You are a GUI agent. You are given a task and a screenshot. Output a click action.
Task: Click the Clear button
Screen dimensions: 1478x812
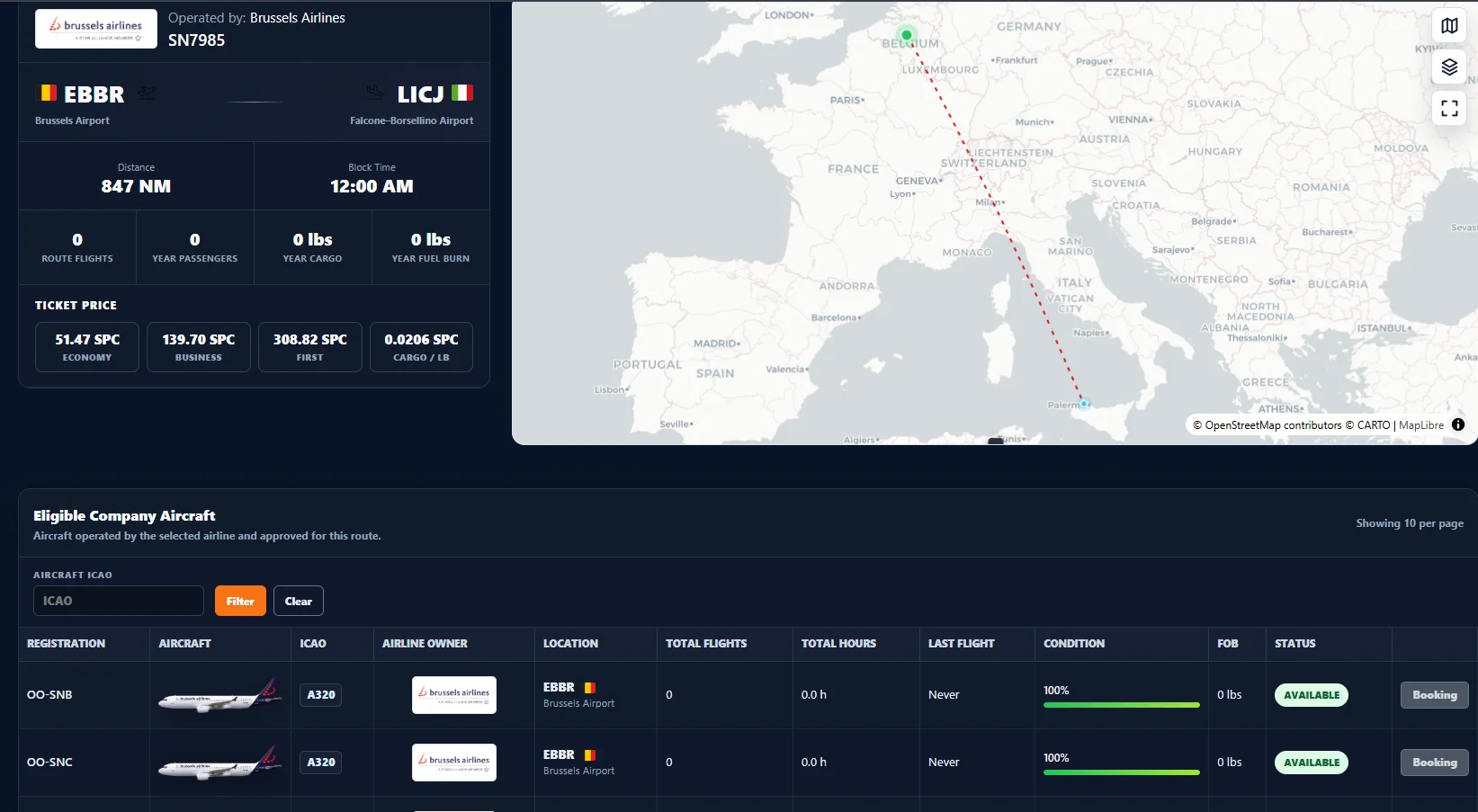coord(299,601)
